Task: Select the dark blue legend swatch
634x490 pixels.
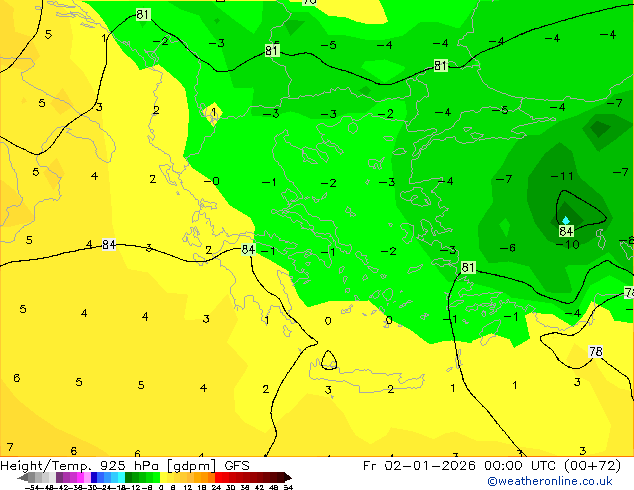Action: (x=94, y=477)
